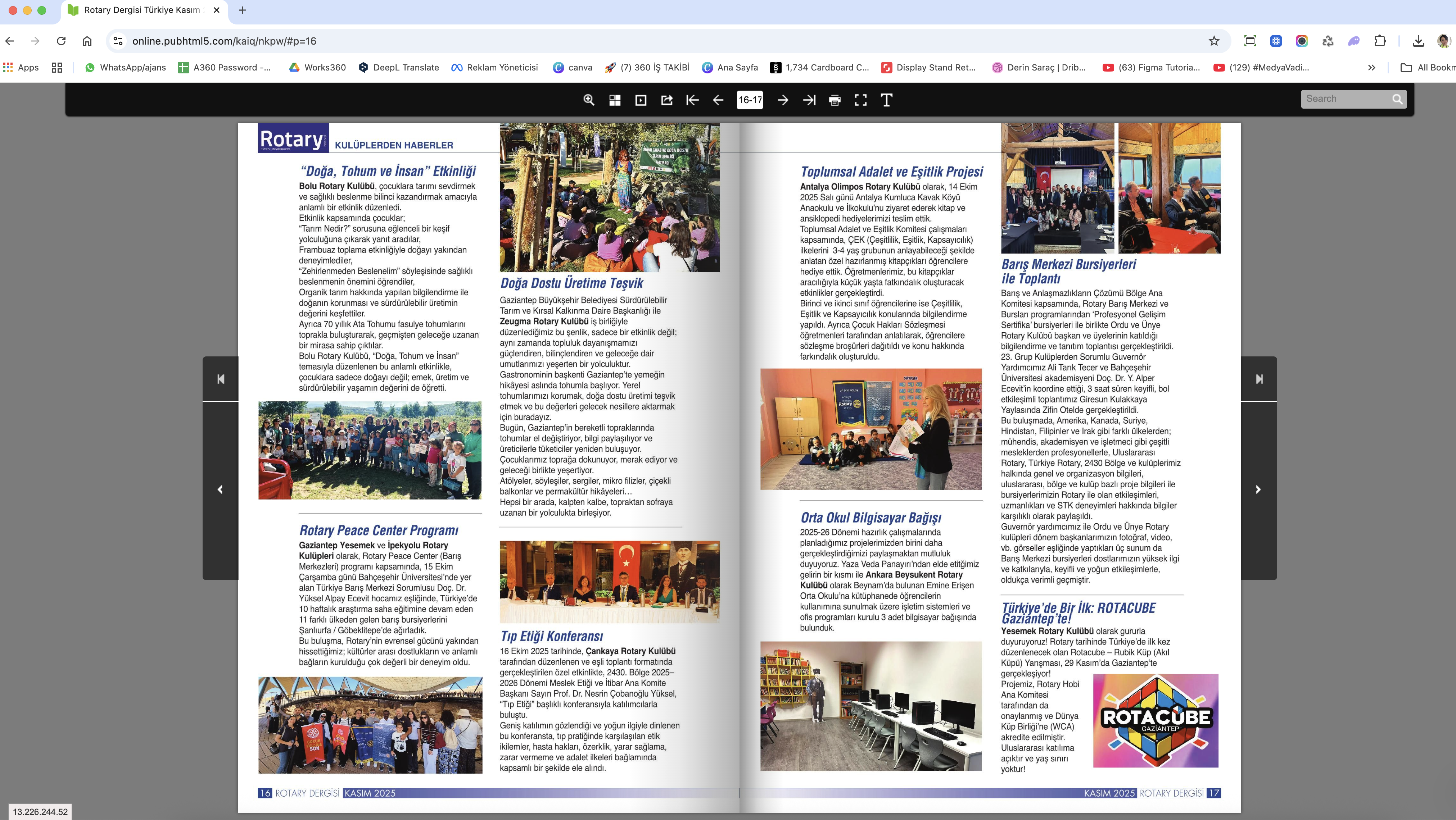
Task: Click the share flipbook icon
Action: tap(667, 100)
